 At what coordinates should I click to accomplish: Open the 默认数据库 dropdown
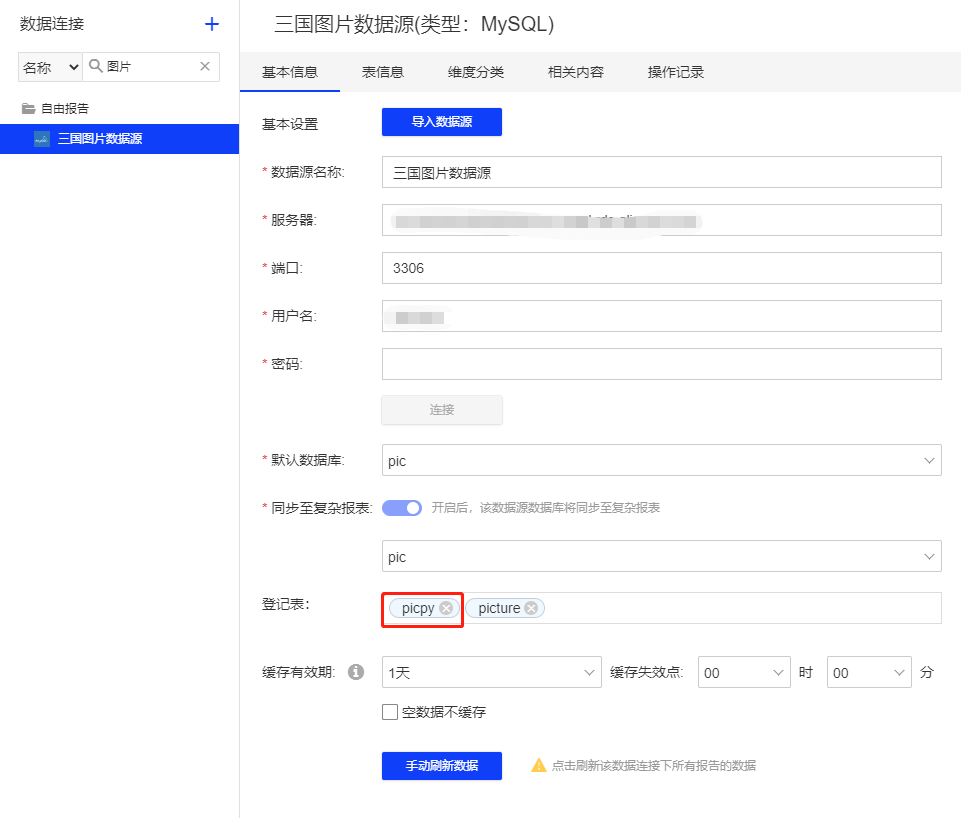[661, 461]
